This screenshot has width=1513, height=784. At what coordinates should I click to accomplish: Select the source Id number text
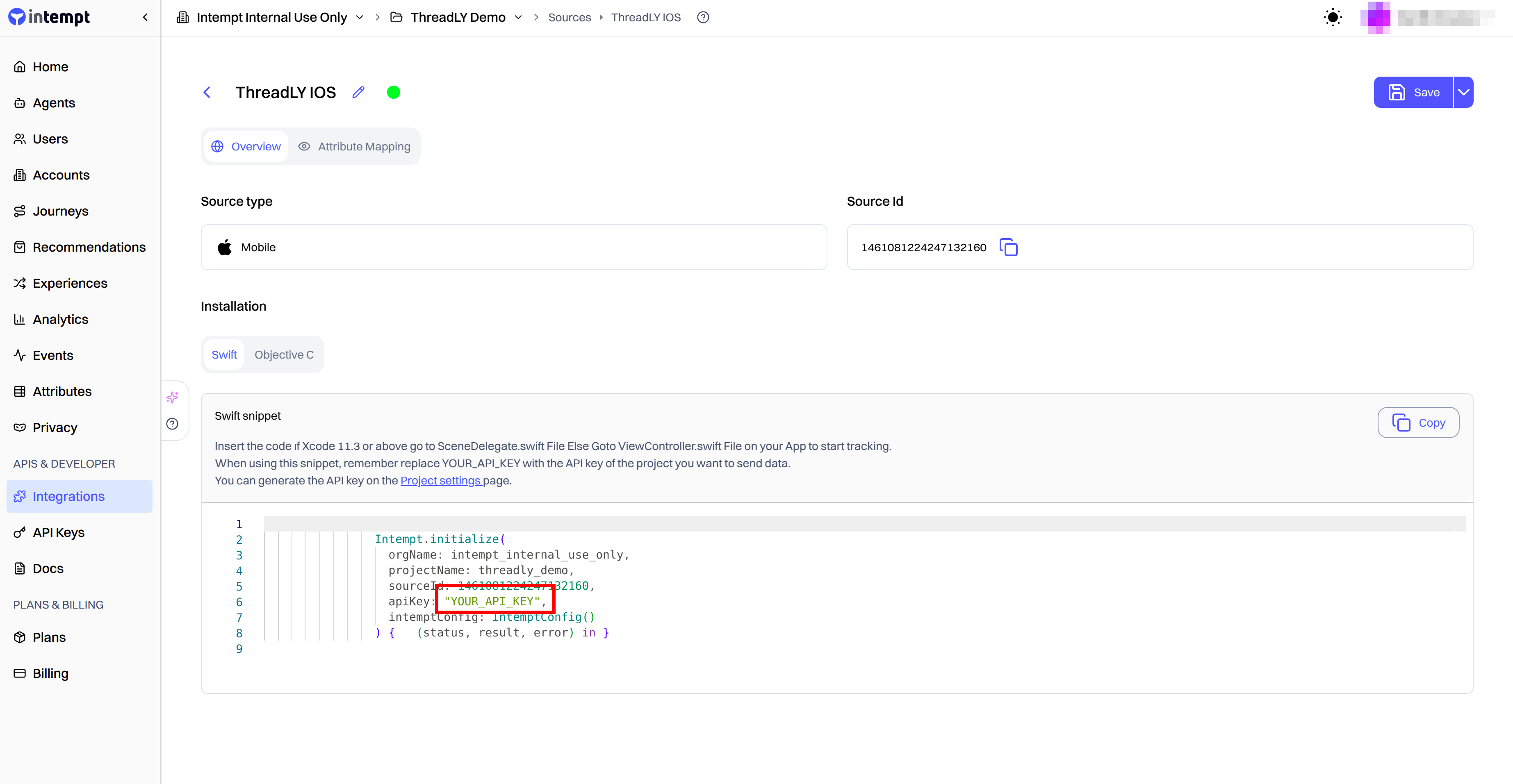(x=924, y=247)
